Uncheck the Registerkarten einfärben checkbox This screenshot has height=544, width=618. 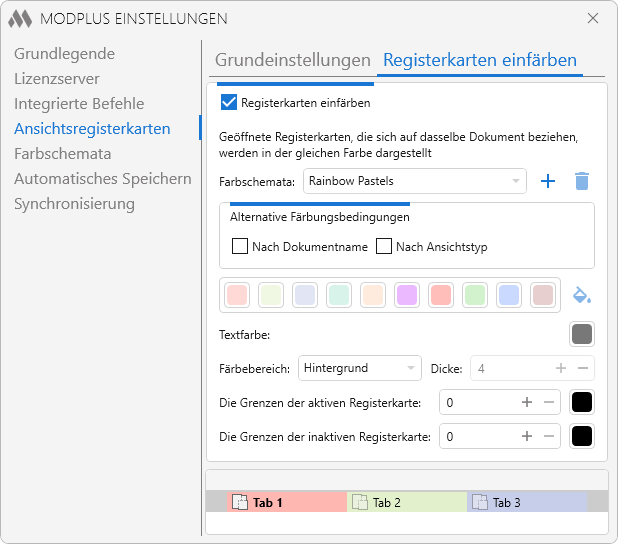(229, 102)
